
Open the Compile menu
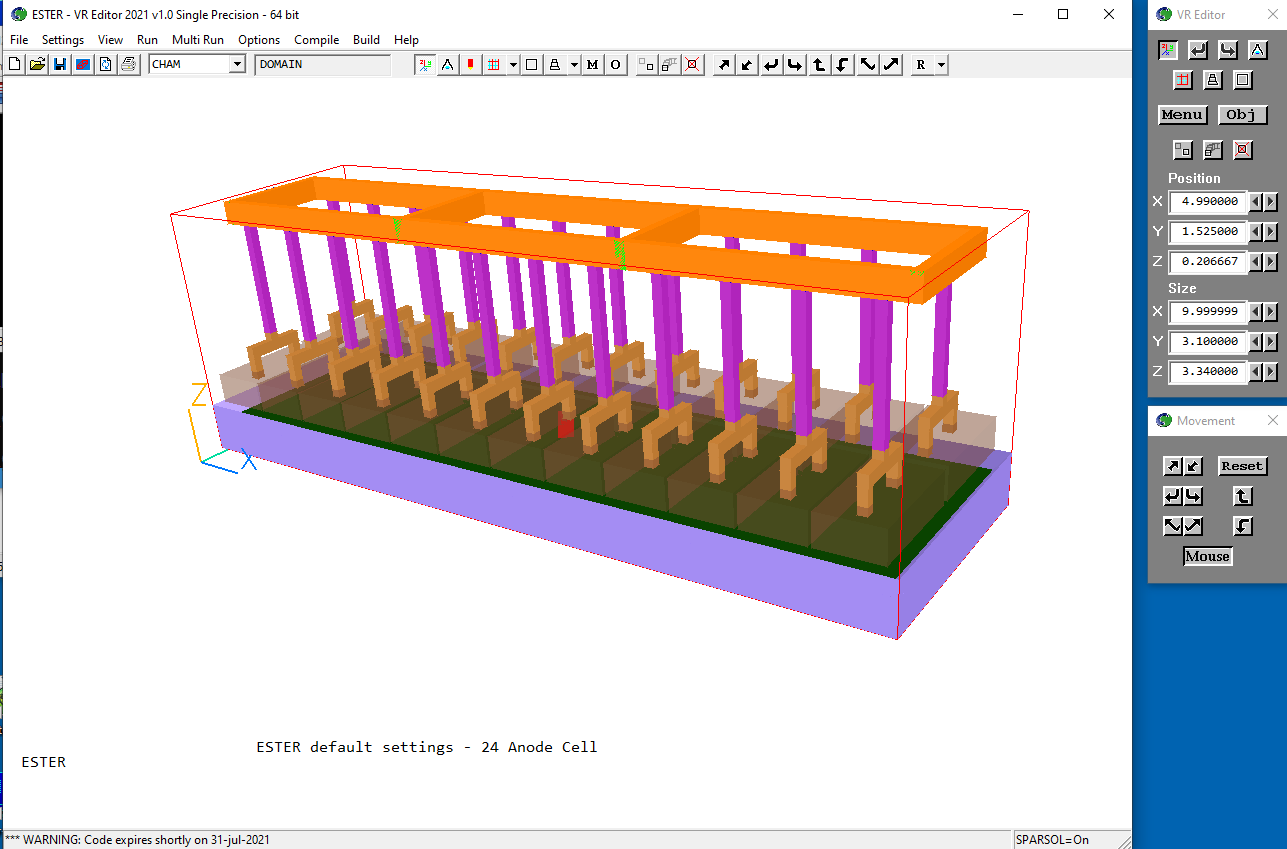[x=316, y=40]
